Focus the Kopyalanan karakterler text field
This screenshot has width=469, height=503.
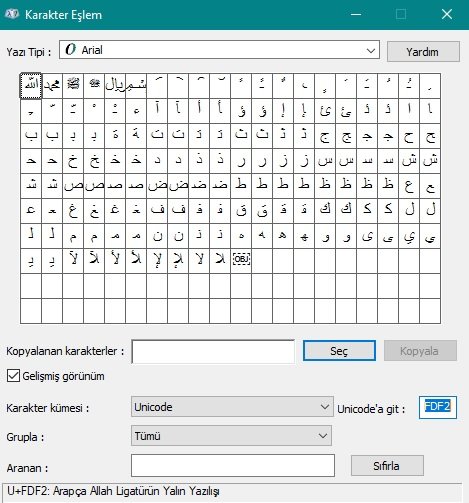pos(213,352)
